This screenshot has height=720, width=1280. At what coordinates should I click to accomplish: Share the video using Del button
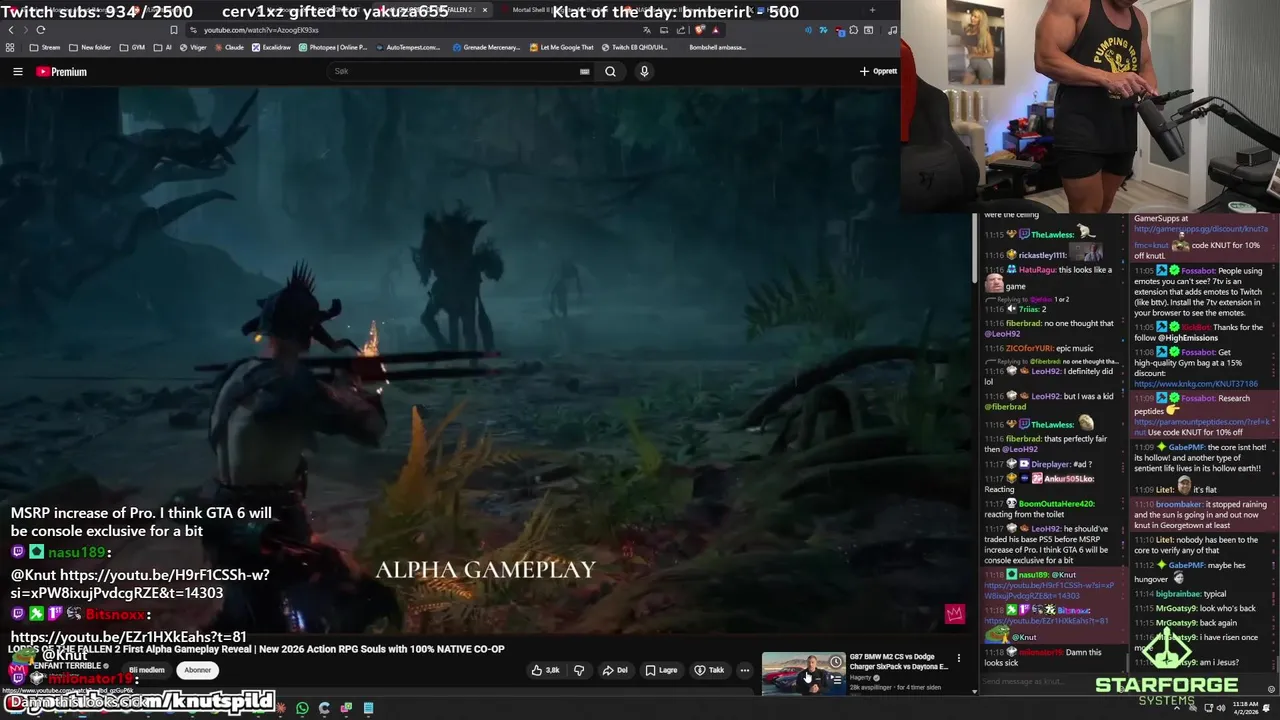(615, 670)
